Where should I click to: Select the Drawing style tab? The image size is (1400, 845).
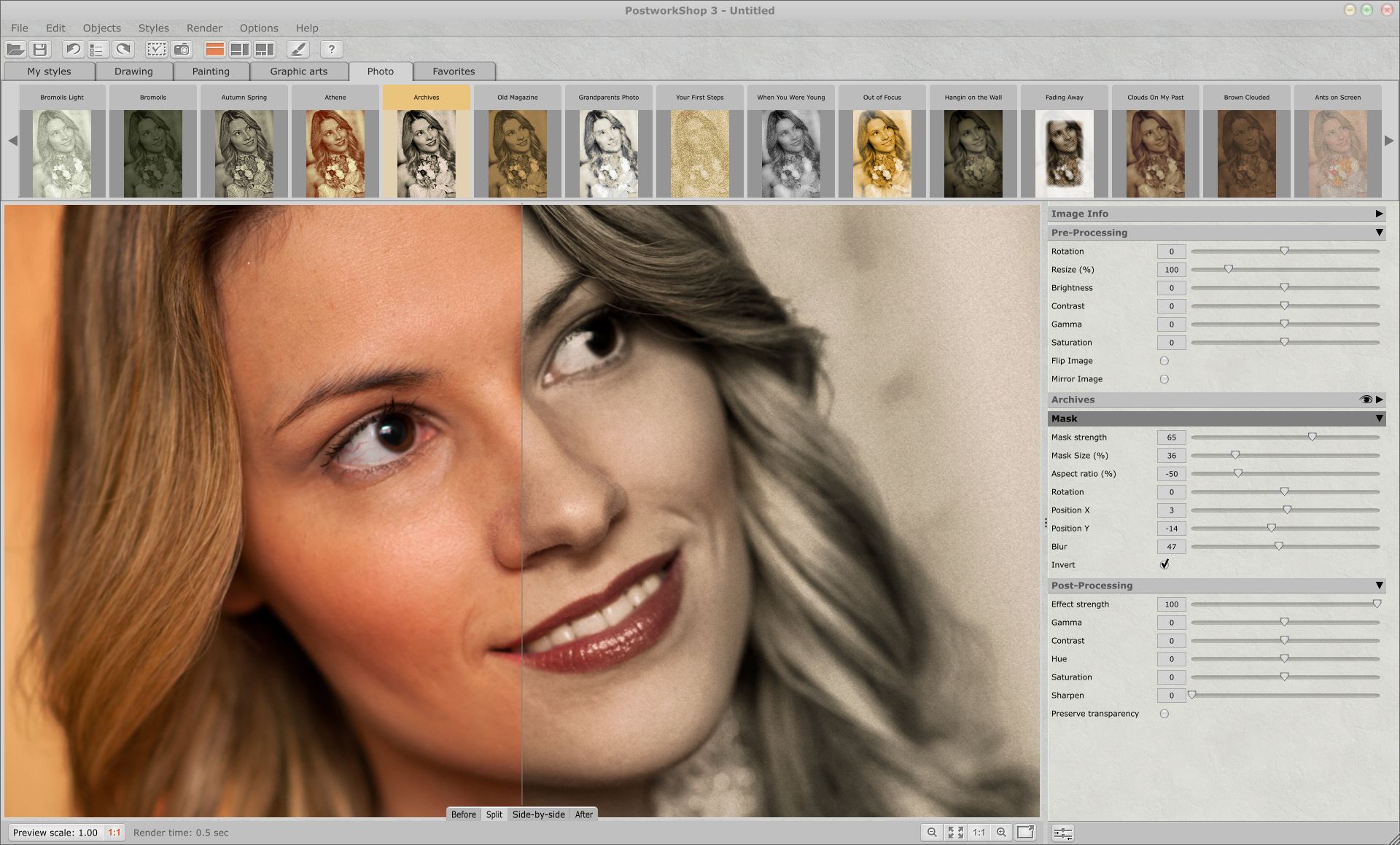[x=132, y=71]
